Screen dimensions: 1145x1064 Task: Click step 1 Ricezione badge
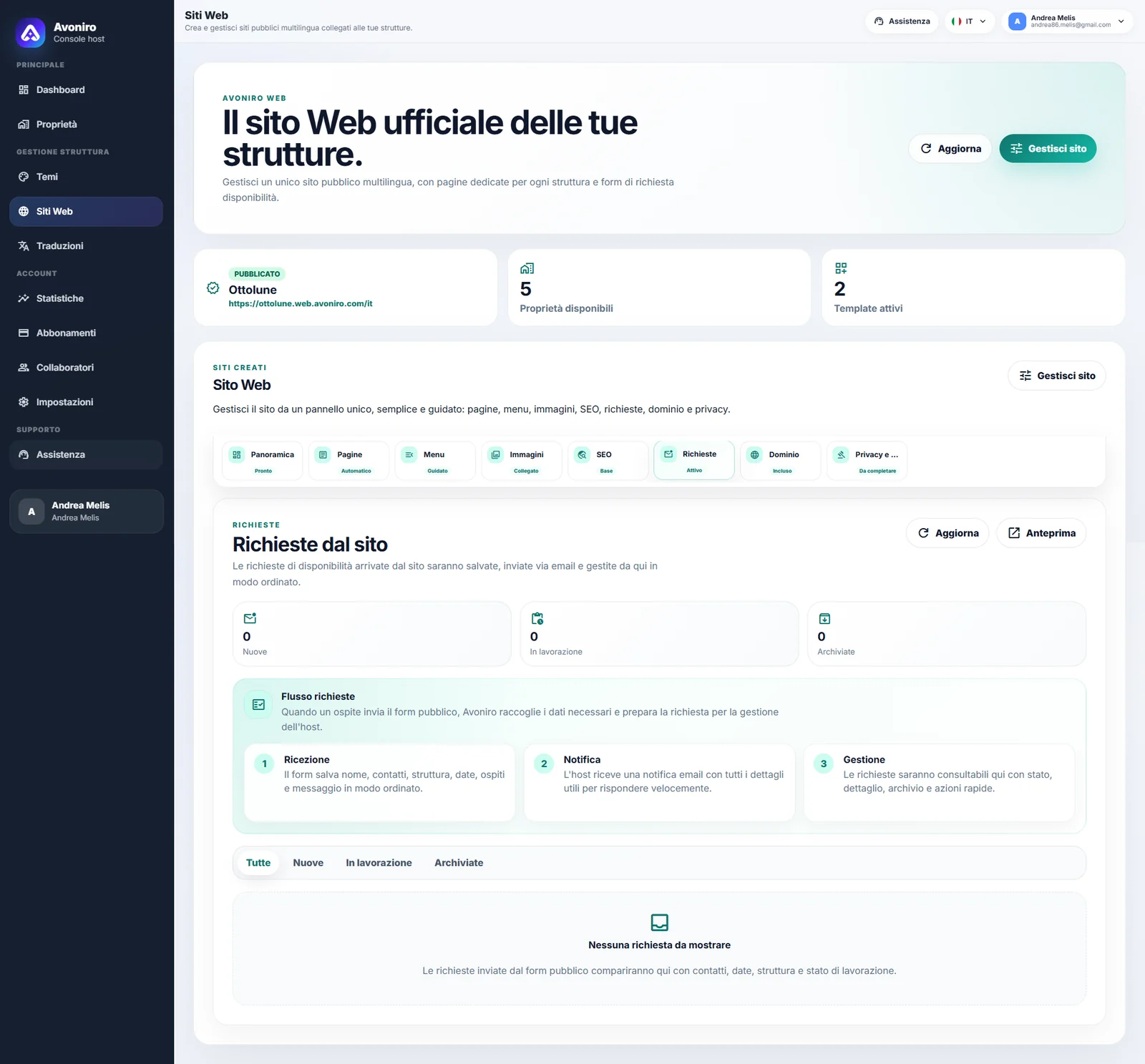click(264, 763)
